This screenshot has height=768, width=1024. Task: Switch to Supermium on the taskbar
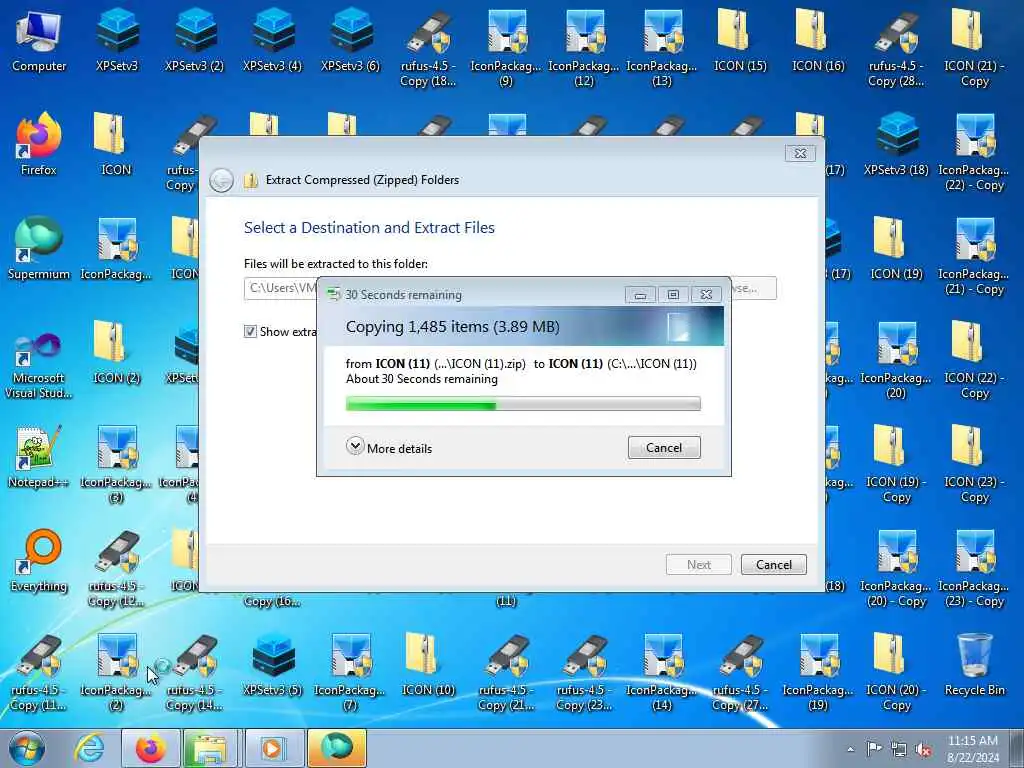point(337,748)
